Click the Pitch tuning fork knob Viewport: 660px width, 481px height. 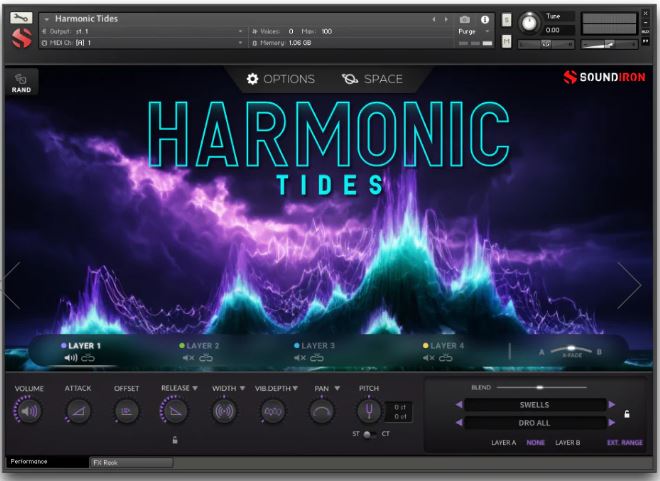[x=369, y=411]
